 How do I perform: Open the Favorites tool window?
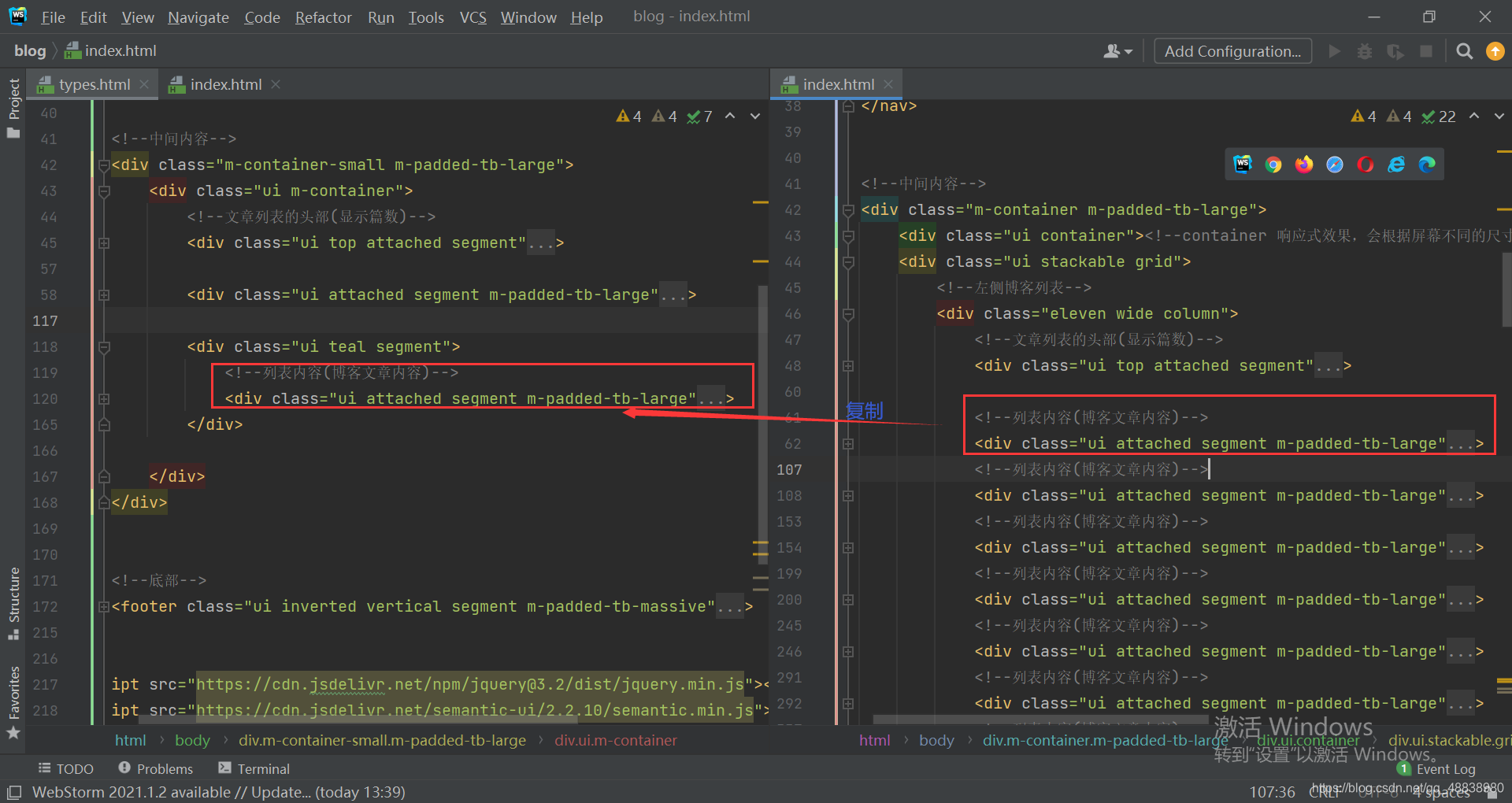[13, 702]
